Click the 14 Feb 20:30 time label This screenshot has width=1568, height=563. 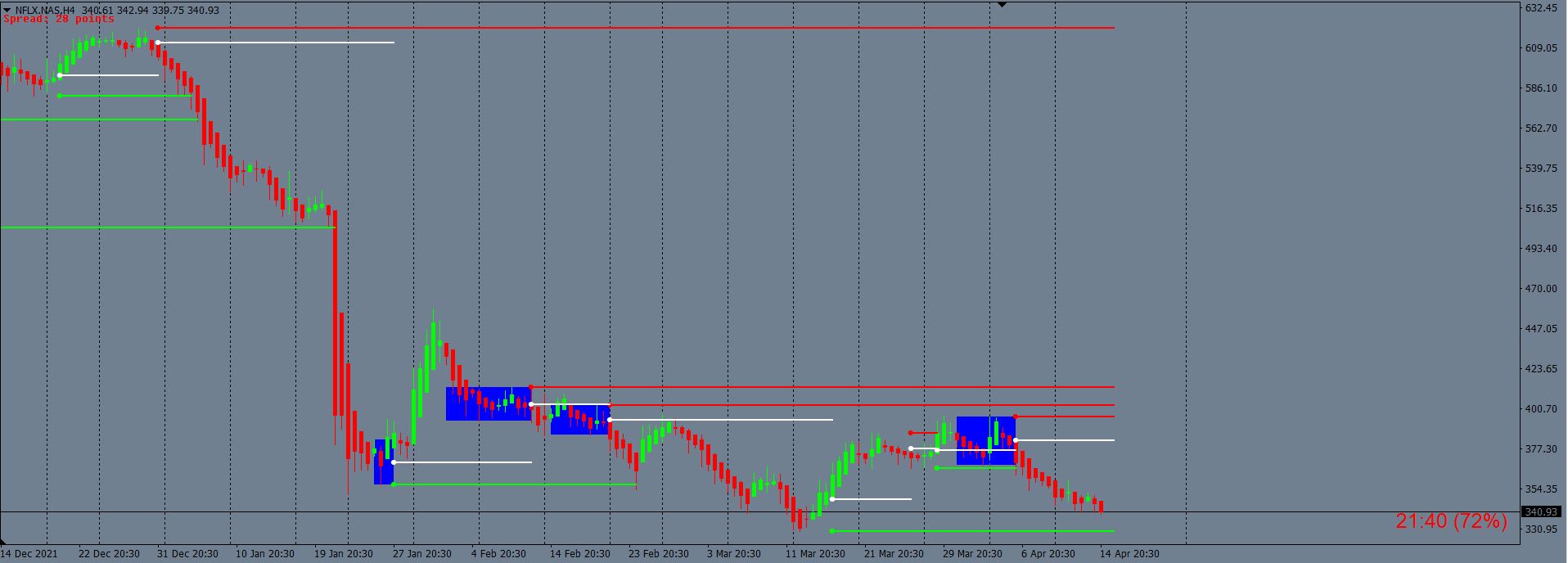coord(579,554)
